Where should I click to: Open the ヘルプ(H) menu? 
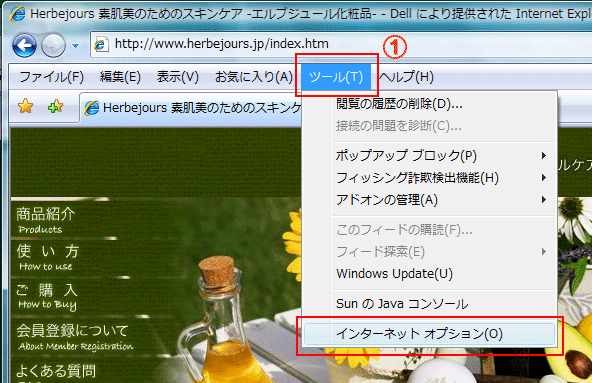click(x=406, y=77)
